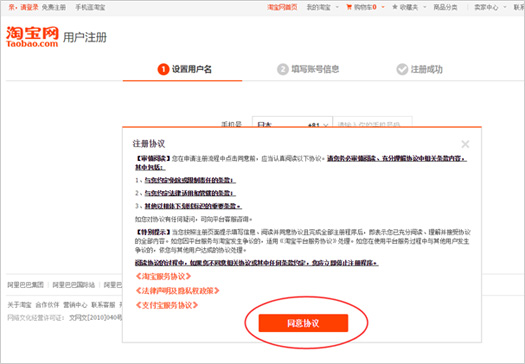Open the 《淘宝服务协议》 link

(163, 276)
